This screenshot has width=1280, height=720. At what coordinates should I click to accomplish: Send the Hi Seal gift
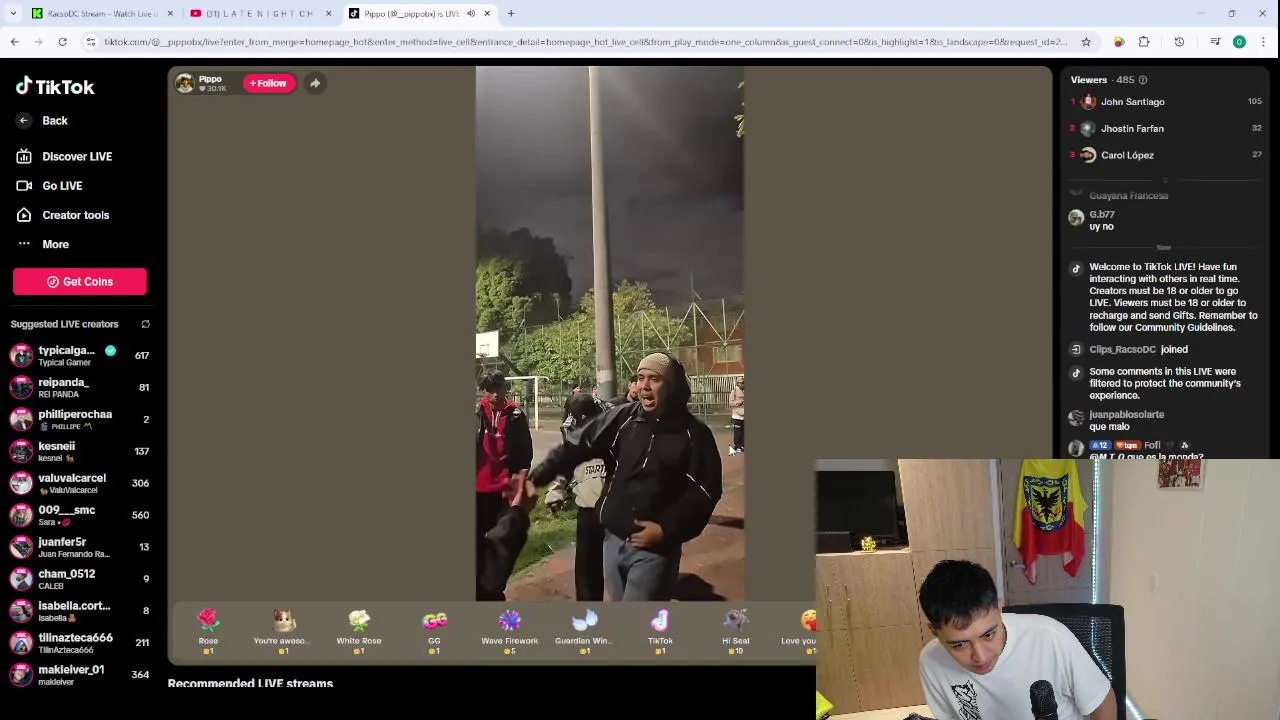click(736, 632)
